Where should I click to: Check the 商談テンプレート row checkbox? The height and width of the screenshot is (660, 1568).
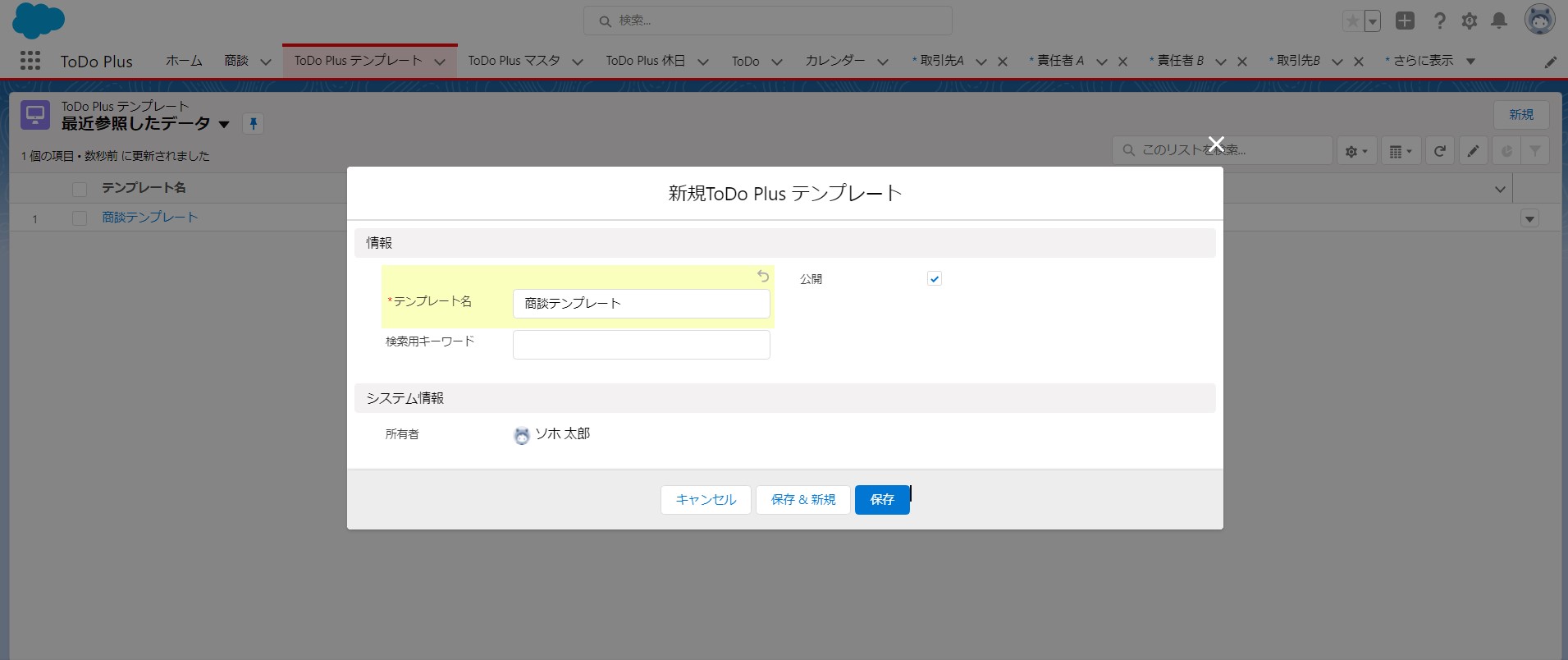tap(80, 218)
